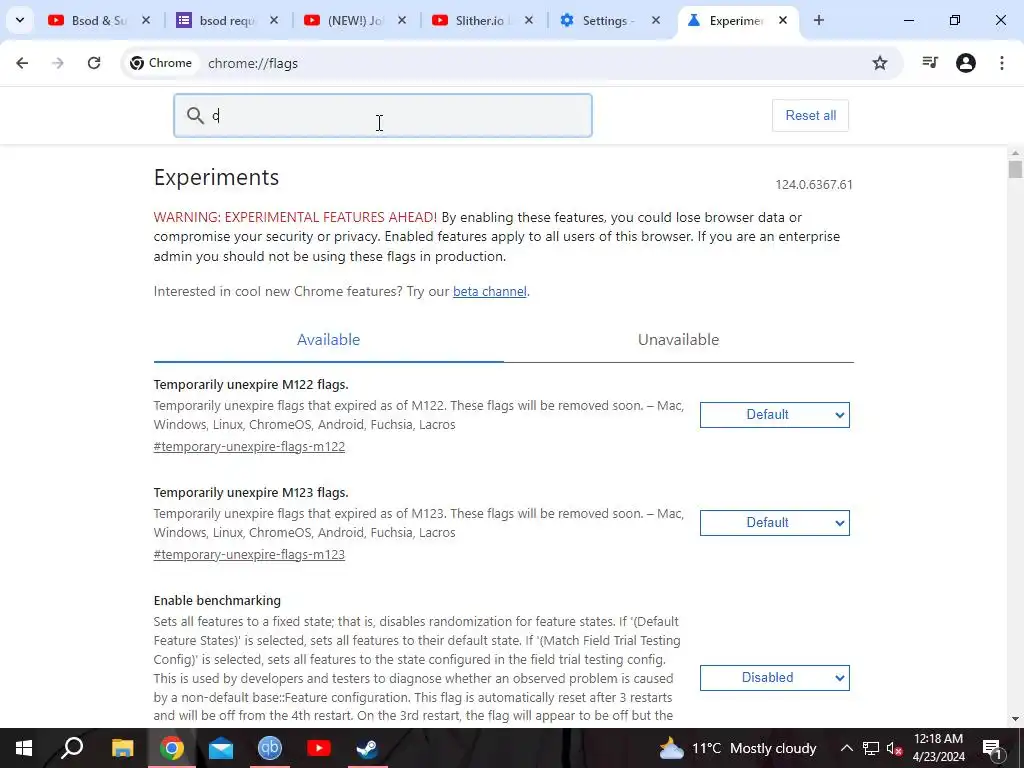Image resolution: width=1024 pixels, height=768 pixels.
Task: Expand the M123 flags Default dropdown
Action: (x=775, y=522)
